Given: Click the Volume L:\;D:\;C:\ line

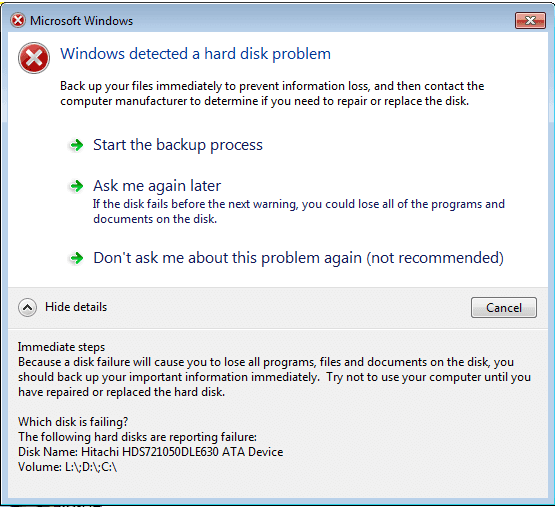Looking at the screenshot, I should coord(67,467).
